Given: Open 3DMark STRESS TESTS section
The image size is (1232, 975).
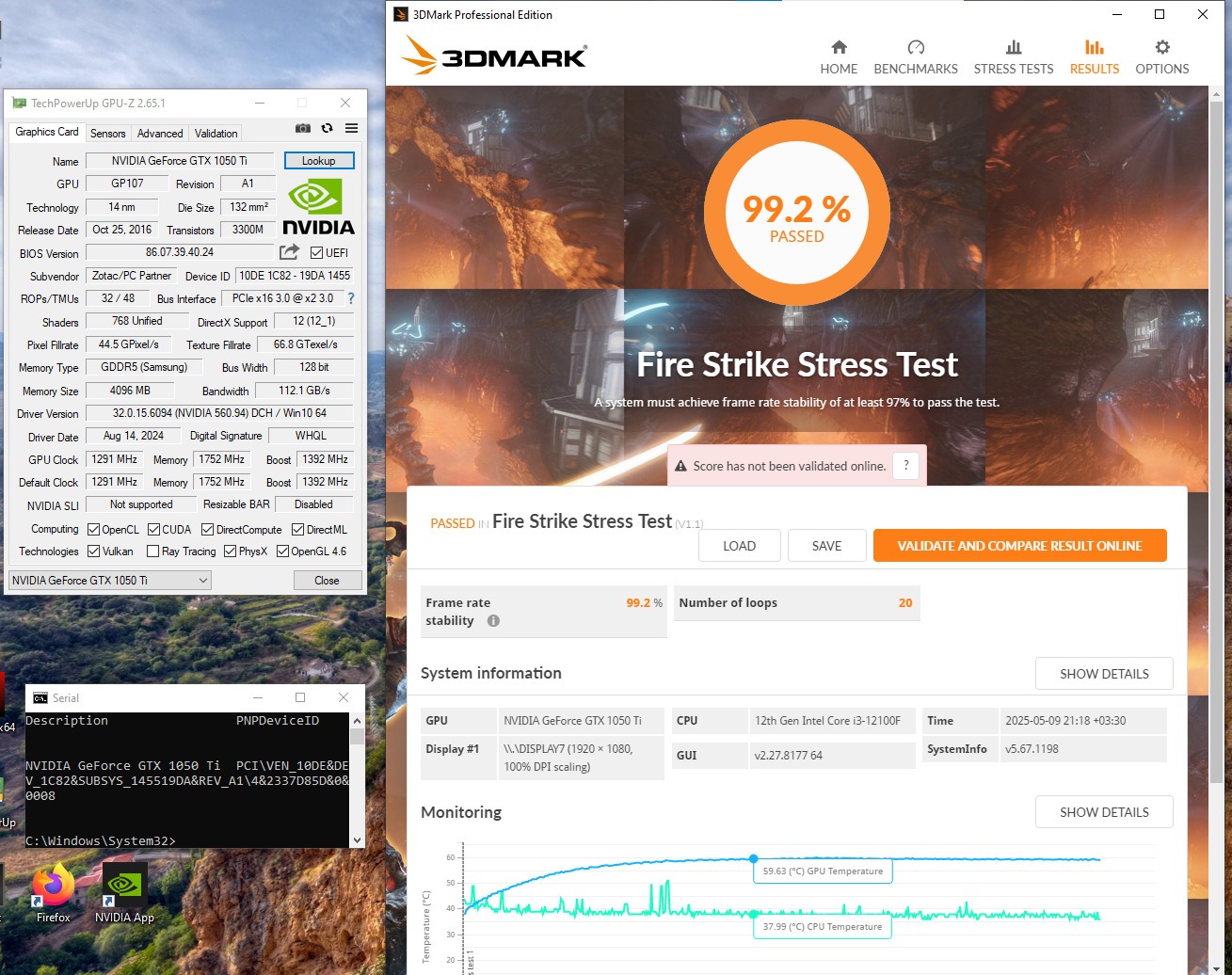Looking at the screenshot, I should click(1014, 57).
